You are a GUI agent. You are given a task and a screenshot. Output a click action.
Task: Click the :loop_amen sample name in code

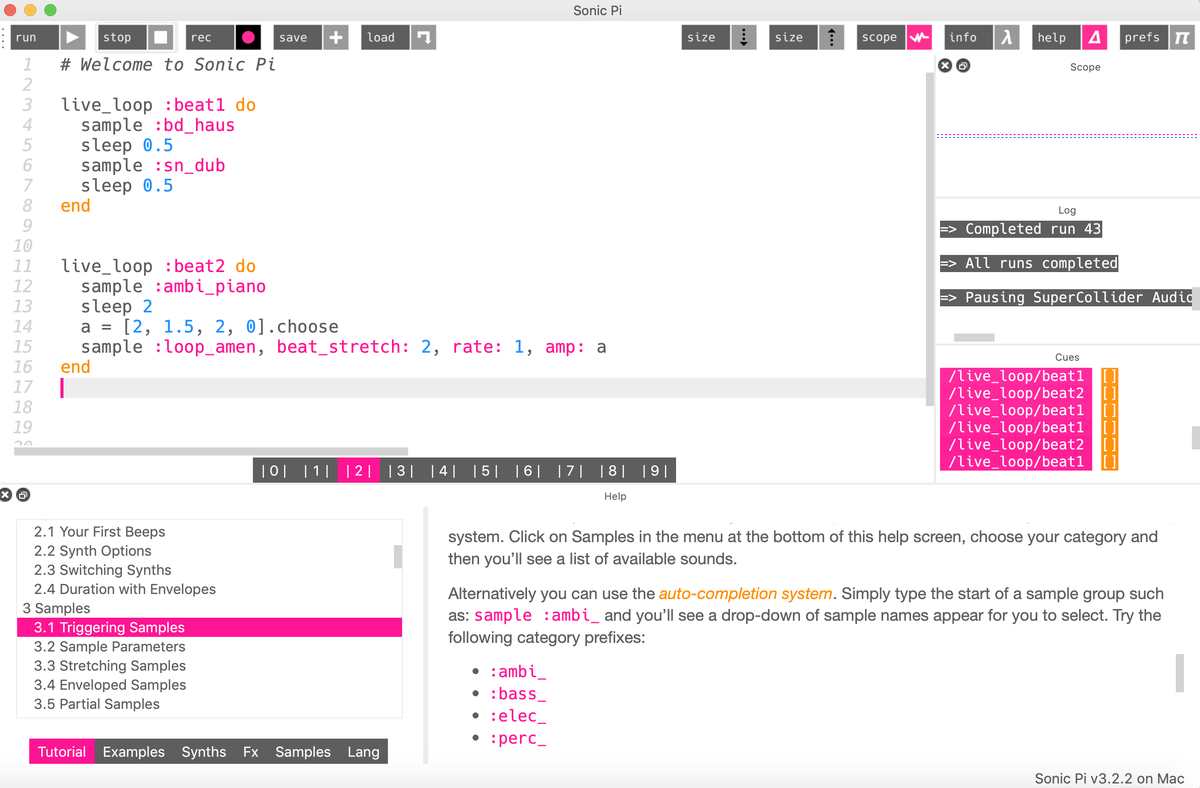204,347
